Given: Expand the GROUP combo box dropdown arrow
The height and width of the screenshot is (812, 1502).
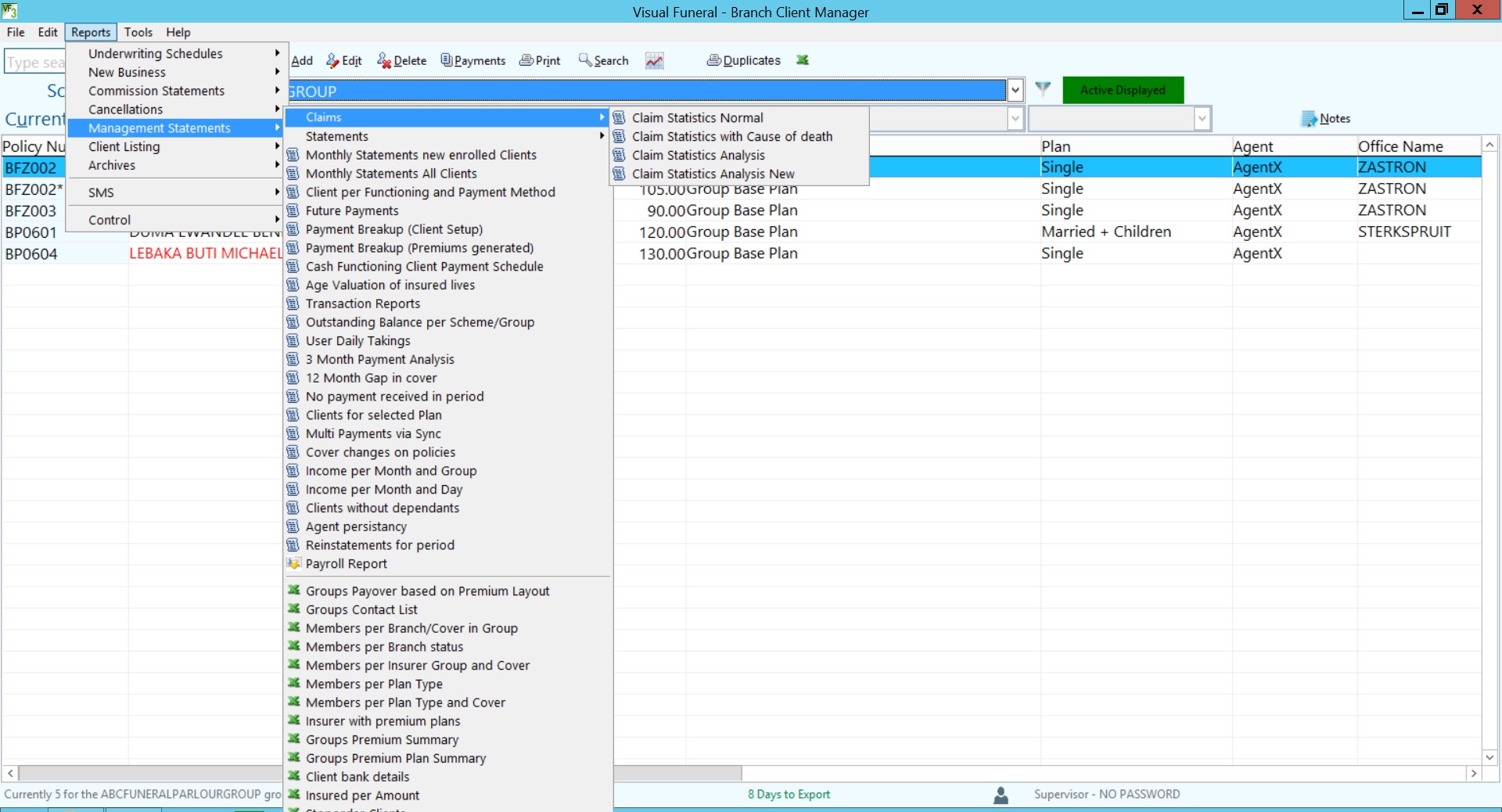Looking at the screenshot, I should coord(1015,90).
